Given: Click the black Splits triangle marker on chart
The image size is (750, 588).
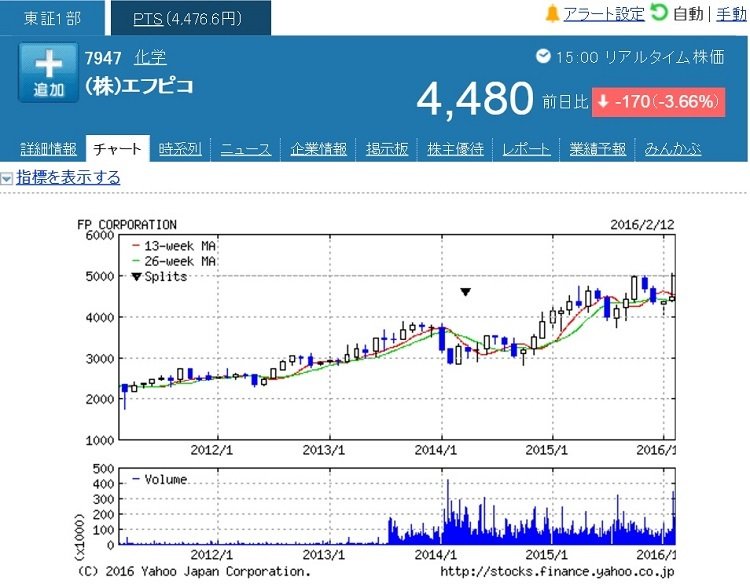Looking at the screenshot, I should 465,292.
